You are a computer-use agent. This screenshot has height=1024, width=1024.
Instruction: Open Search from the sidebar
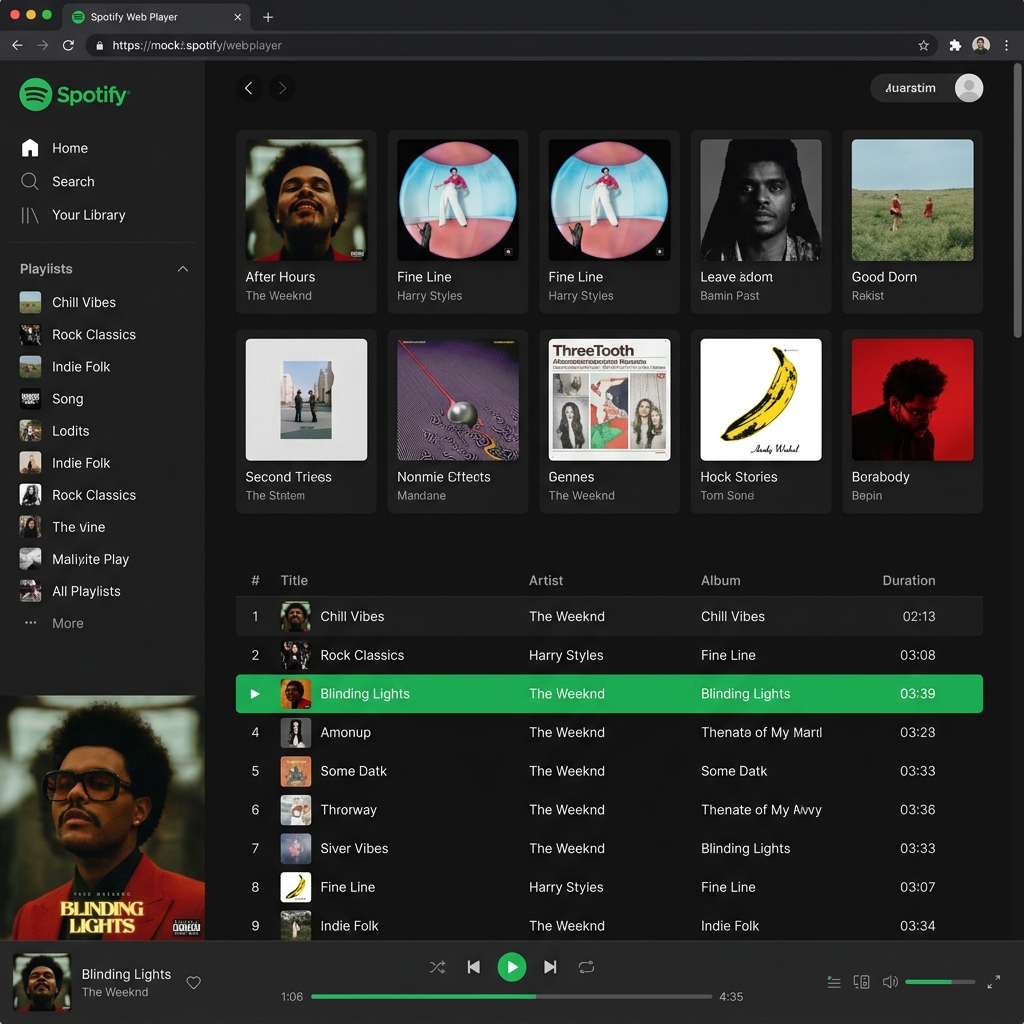[58, 182]
